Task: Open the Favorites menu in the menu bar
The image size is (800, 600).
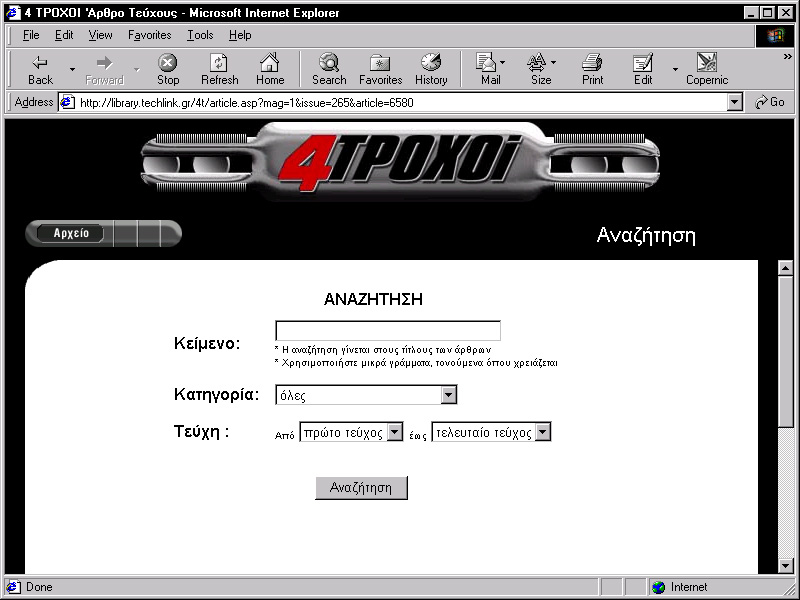Action: coord(149,35)
